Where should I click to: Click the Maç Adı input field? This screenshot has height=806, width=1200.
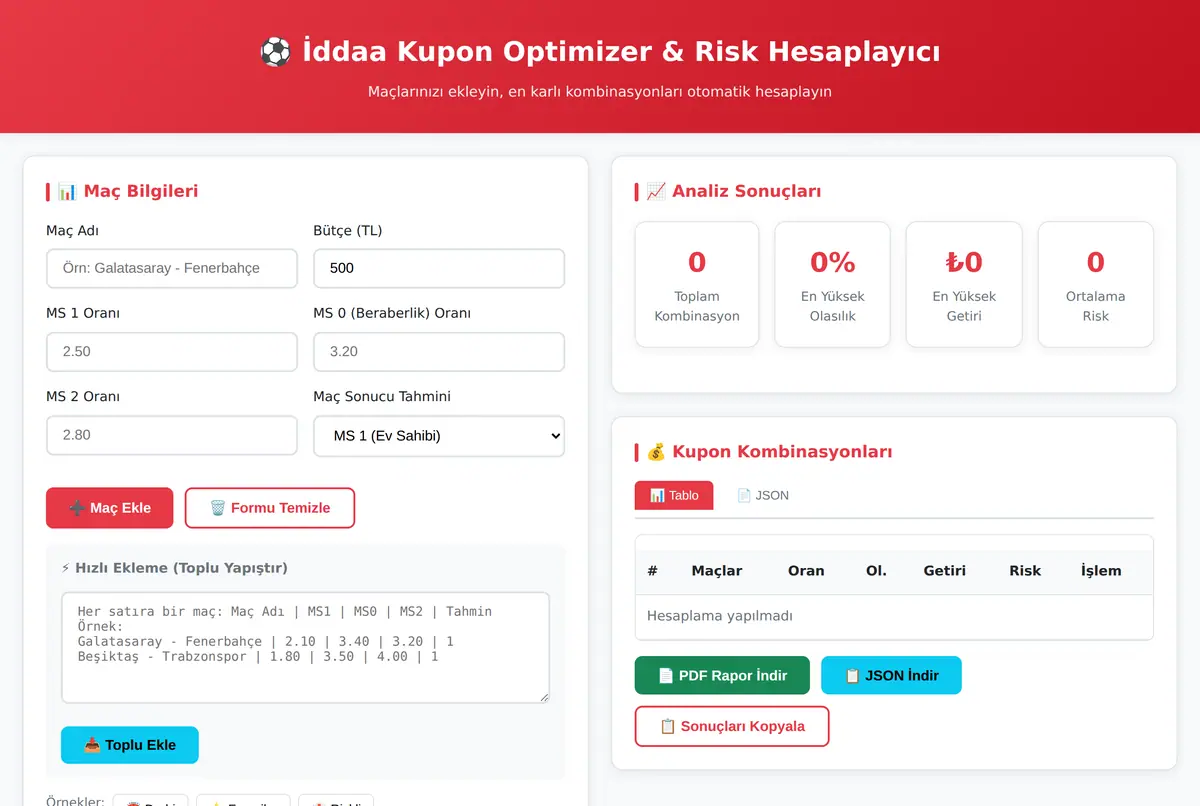pyautogui.click(x=172, y=268)
